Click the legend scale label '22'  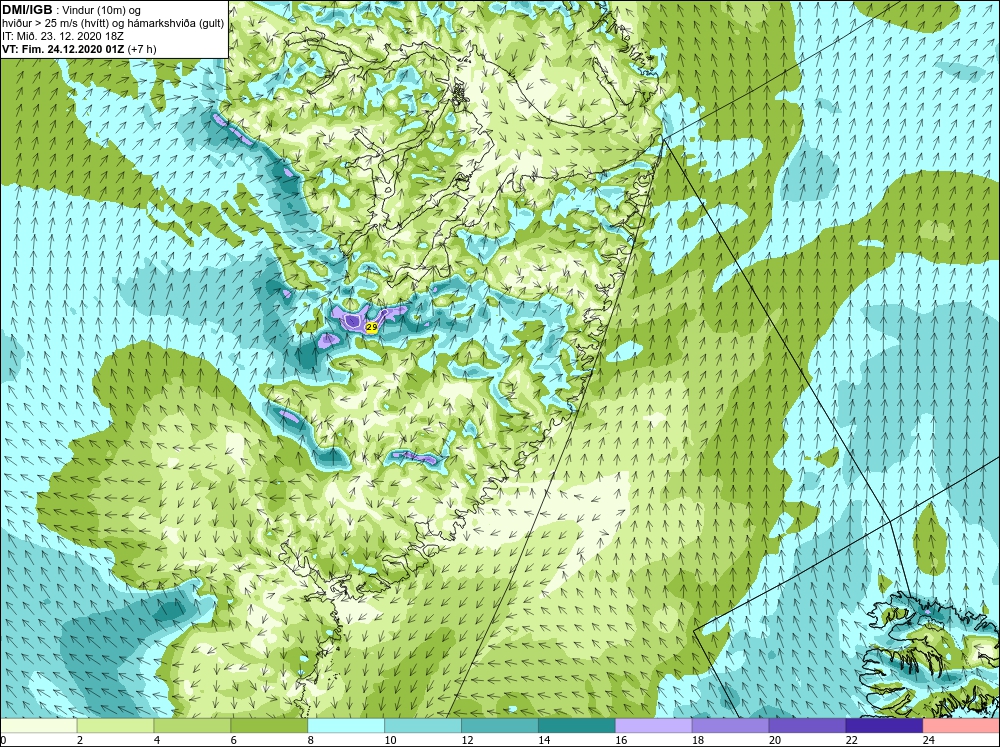[x=851, y=740]
